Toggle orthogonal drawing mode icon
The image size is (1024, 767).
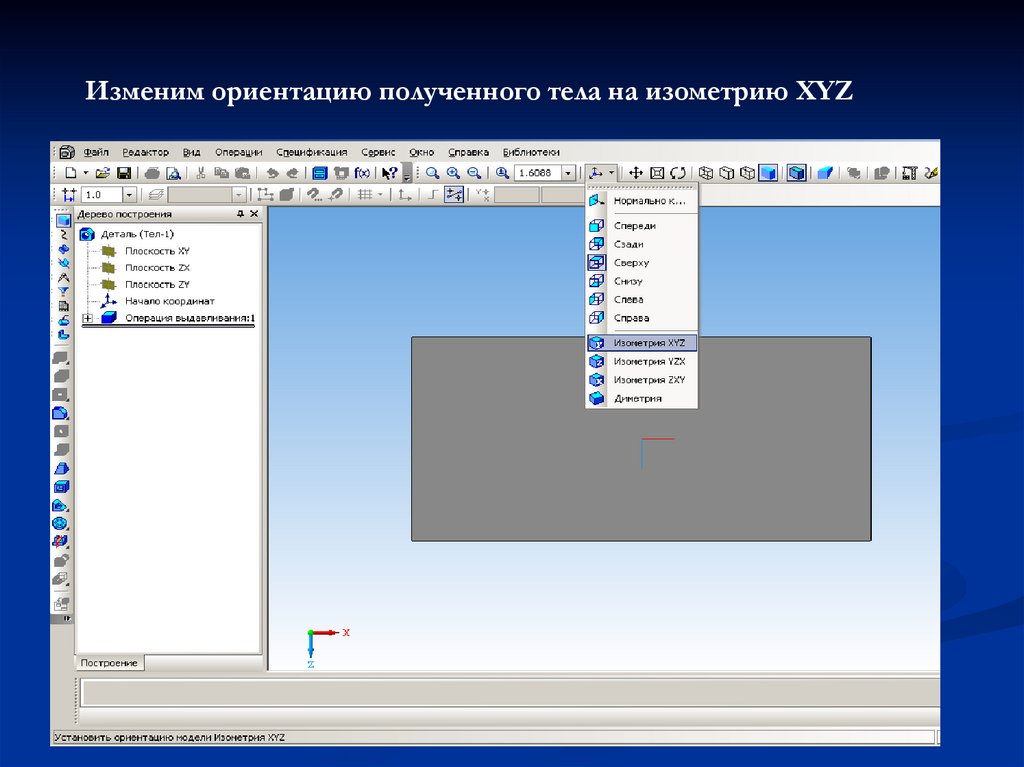432,195
